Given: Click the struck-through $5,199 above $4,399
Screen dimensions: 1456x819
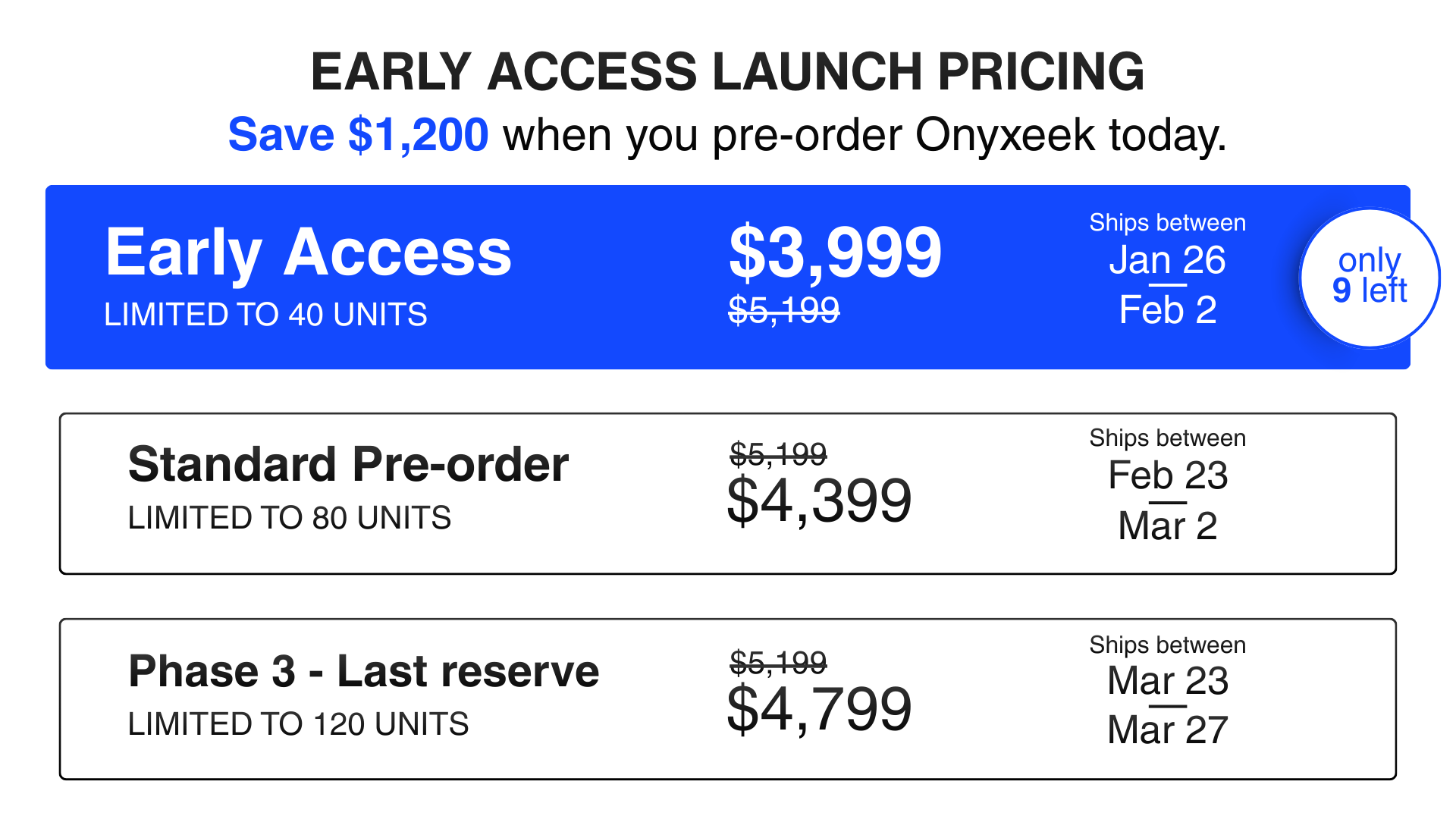Looking at the screenshot, I should coord(778,454).
